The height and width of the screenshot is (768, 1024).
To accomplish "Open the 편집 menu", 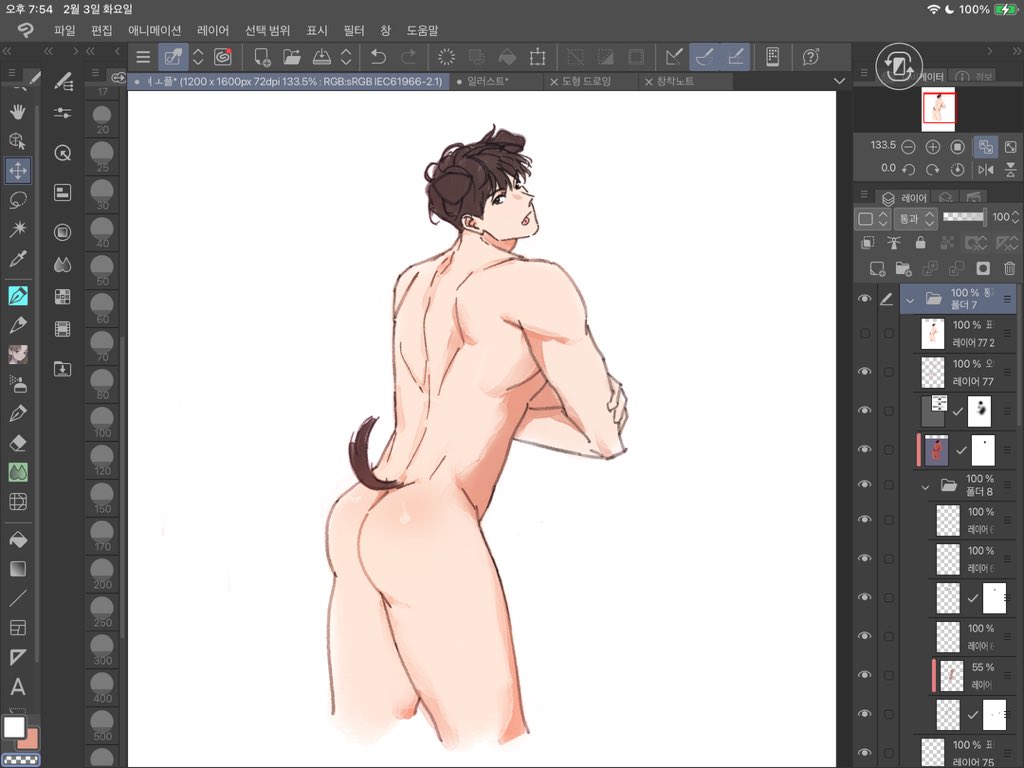I will [x=101, y=30].
